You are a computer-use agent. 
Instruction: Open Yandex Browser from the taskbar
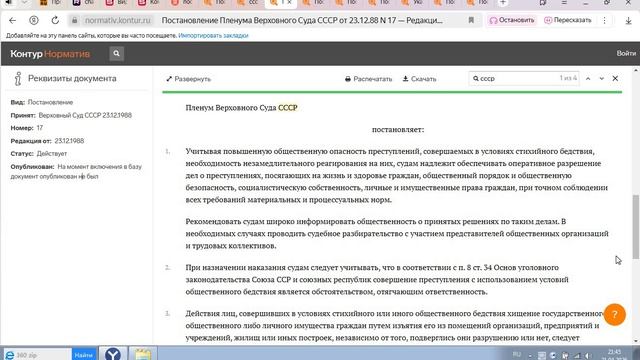coord(113,354)
